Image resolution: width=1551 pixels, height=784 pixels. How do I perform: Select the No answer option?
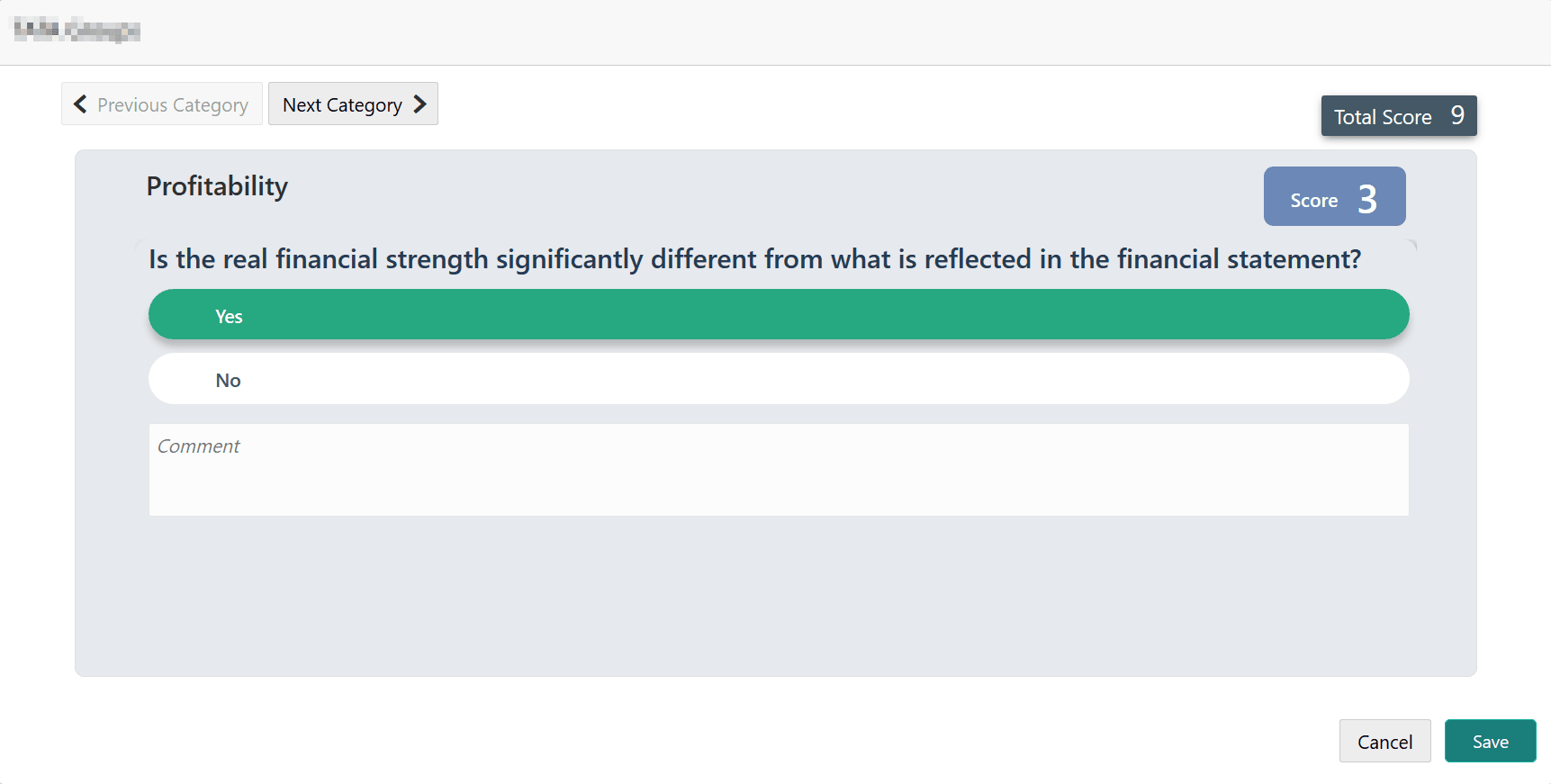(x=778, y=379)
